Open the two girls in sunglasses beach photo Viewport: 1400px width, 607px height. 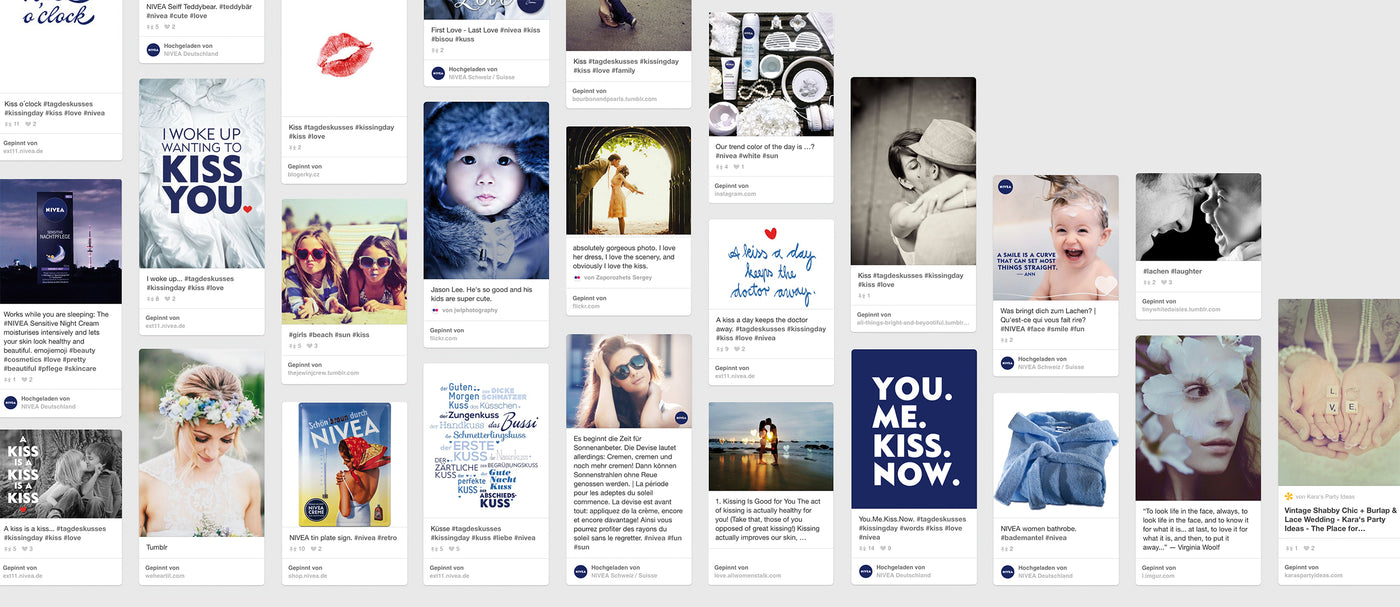(x=344, y=261)
